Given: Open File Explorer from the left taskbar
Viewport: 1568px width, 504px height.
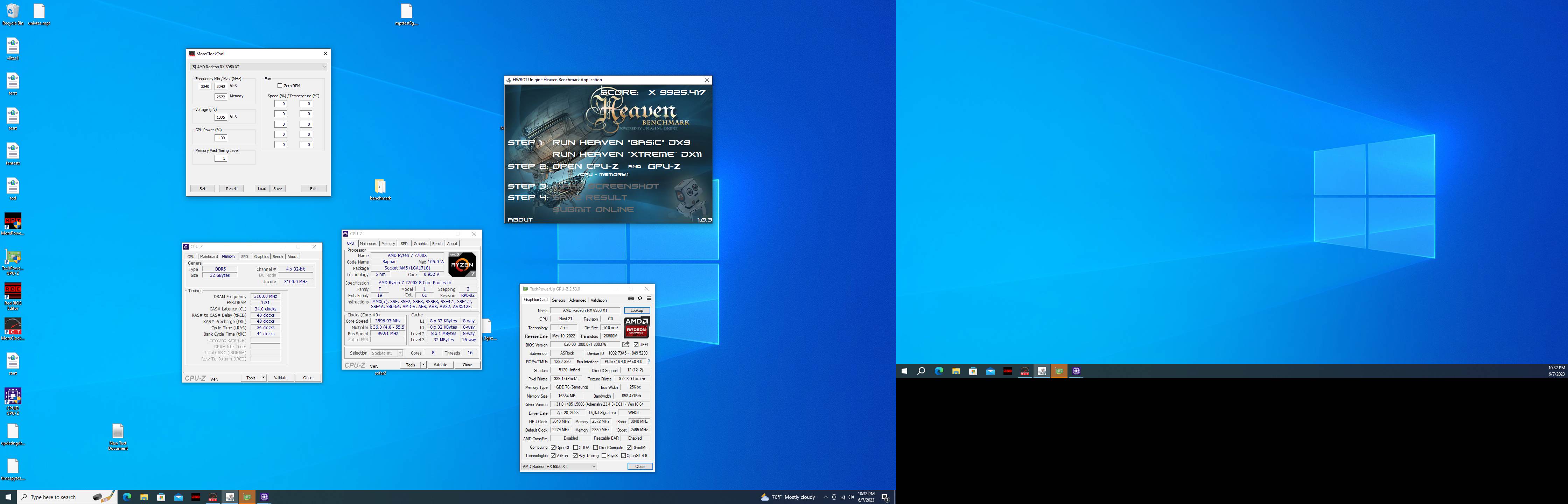Looking at the screenshot, I should [x=144, y=497].
